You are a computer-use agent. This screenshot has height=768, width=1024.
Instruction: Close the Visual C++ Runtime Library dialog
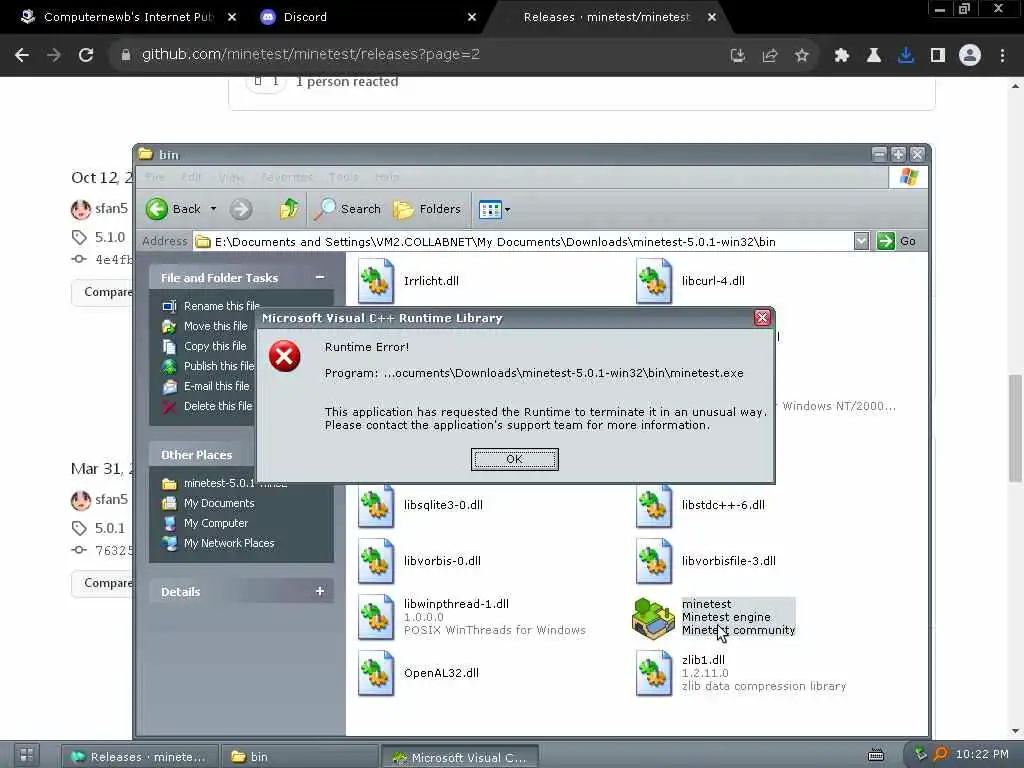pos(762,318)
